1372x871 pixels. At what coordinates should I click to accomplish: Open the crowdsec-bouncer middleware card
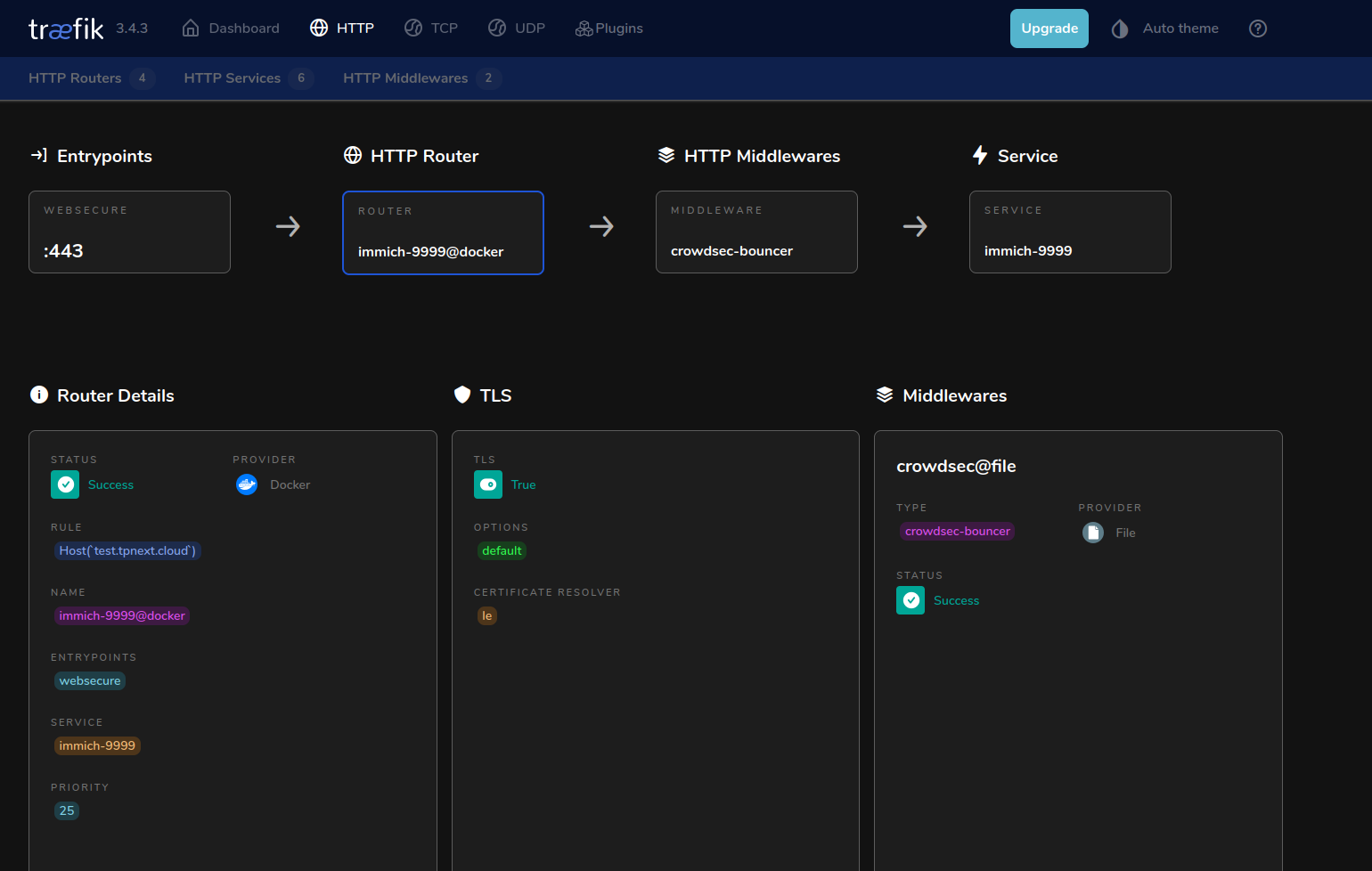(x=756, y=232)
